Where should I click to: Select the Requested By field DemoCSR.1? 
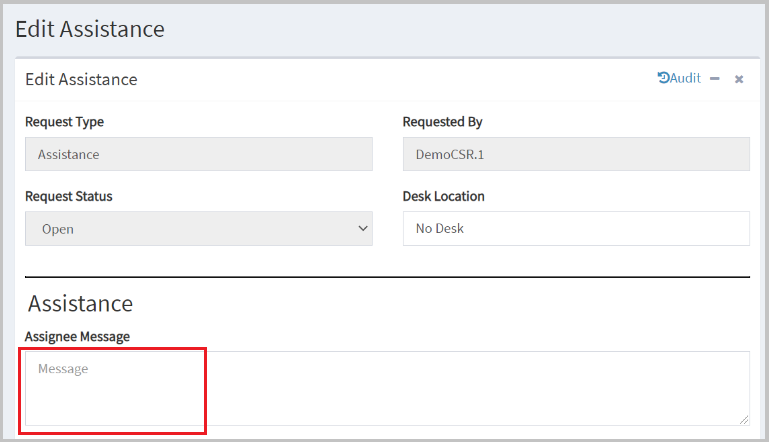point(576,154)
